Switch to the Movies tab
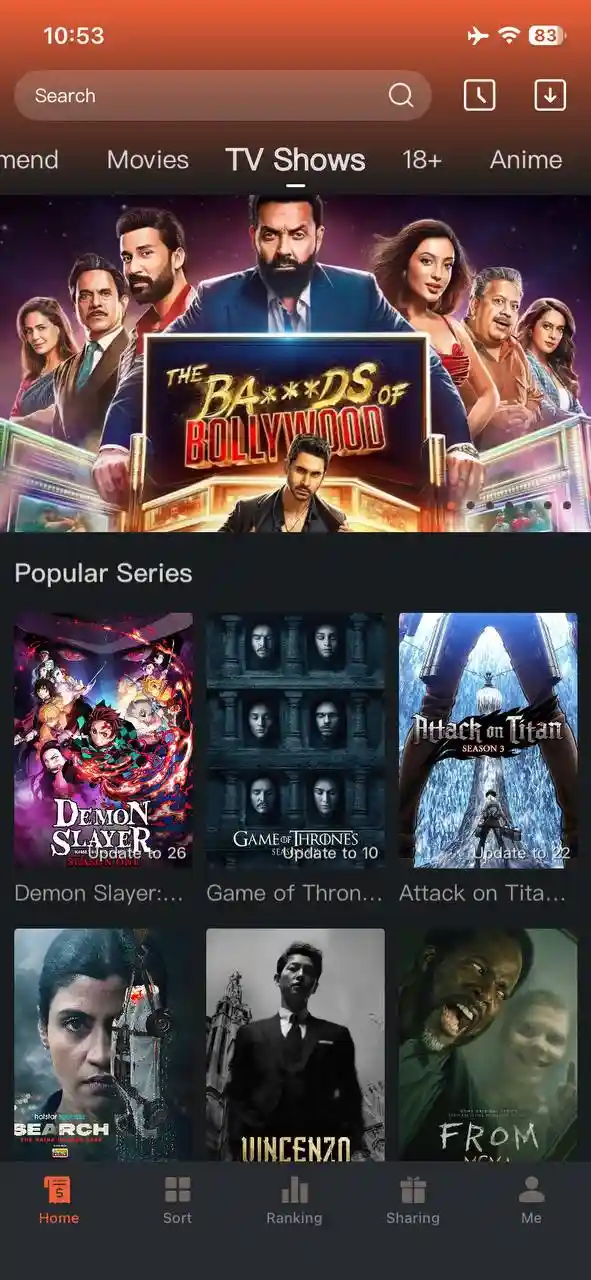This screenshot has height=1280, width=591. click(x=148, y=160)
